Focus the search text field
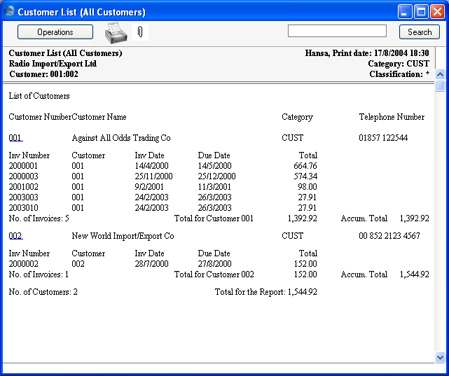This screenshot has height=376, width=449. [337, 31]
